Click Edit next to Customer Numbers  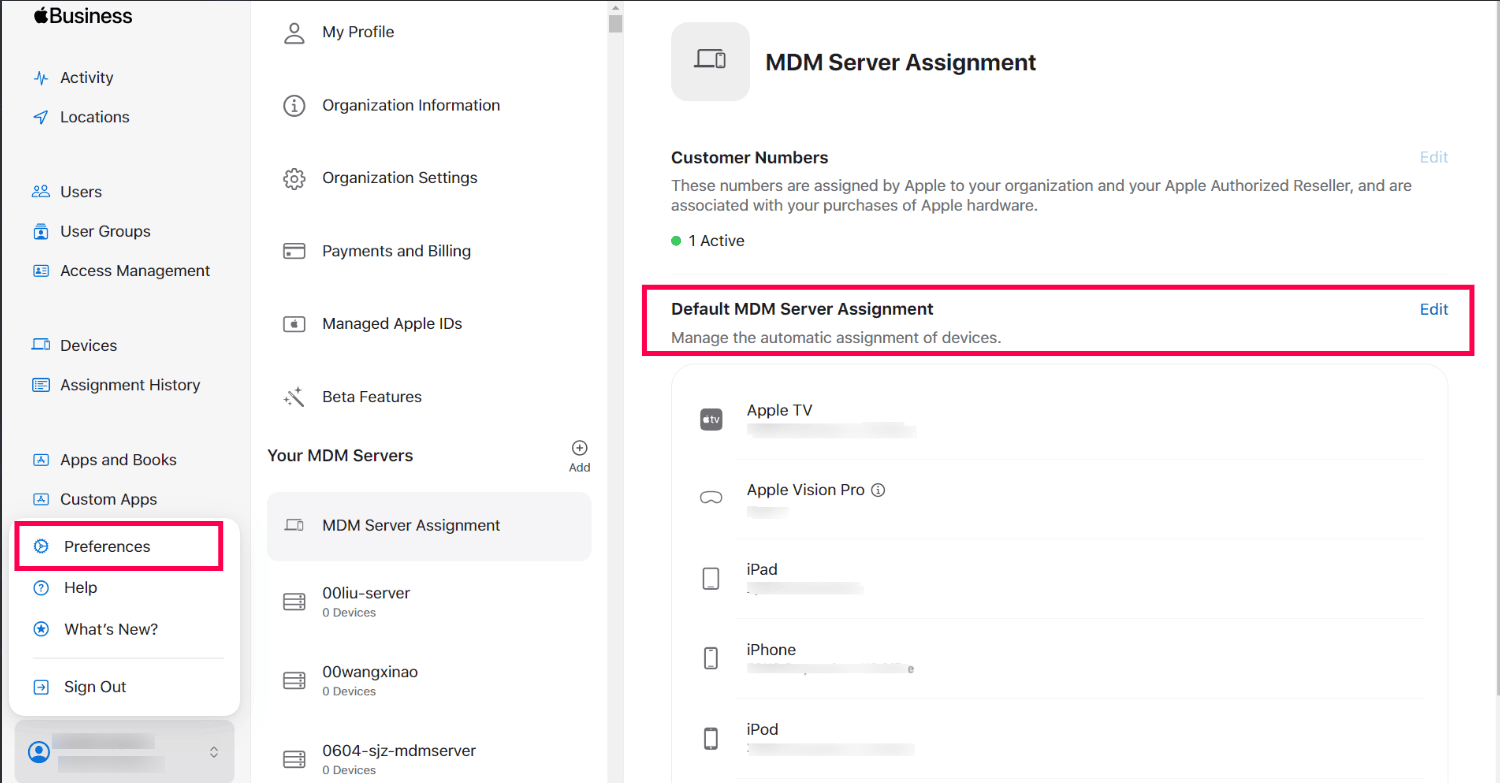click(x=1433, y=158)
